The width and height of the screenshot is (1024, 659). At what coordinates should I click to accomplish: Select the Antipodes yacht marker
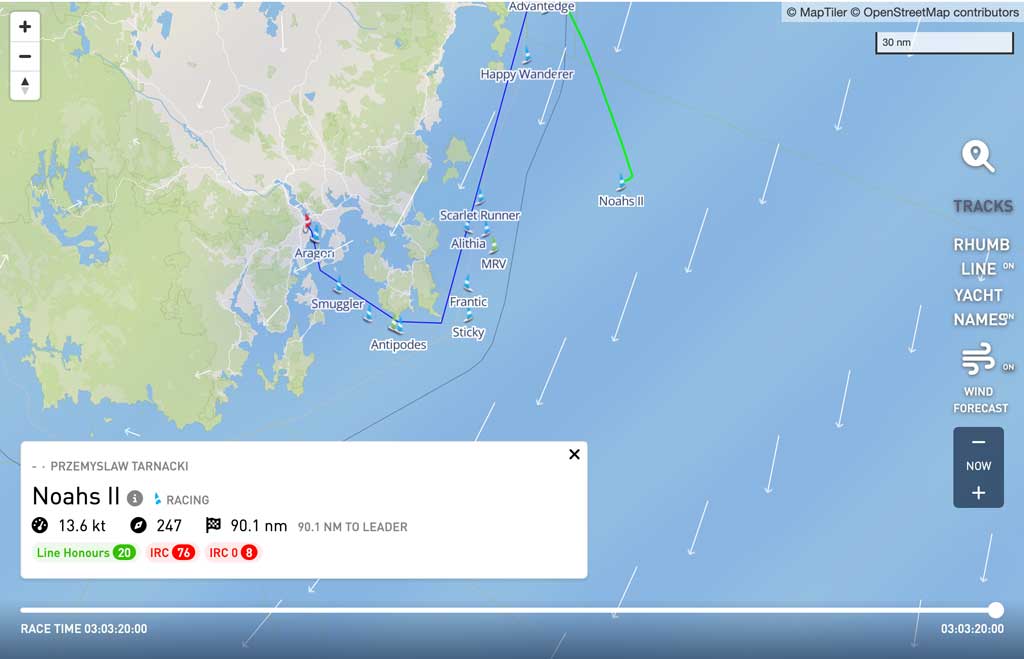[x=396, y=324]
